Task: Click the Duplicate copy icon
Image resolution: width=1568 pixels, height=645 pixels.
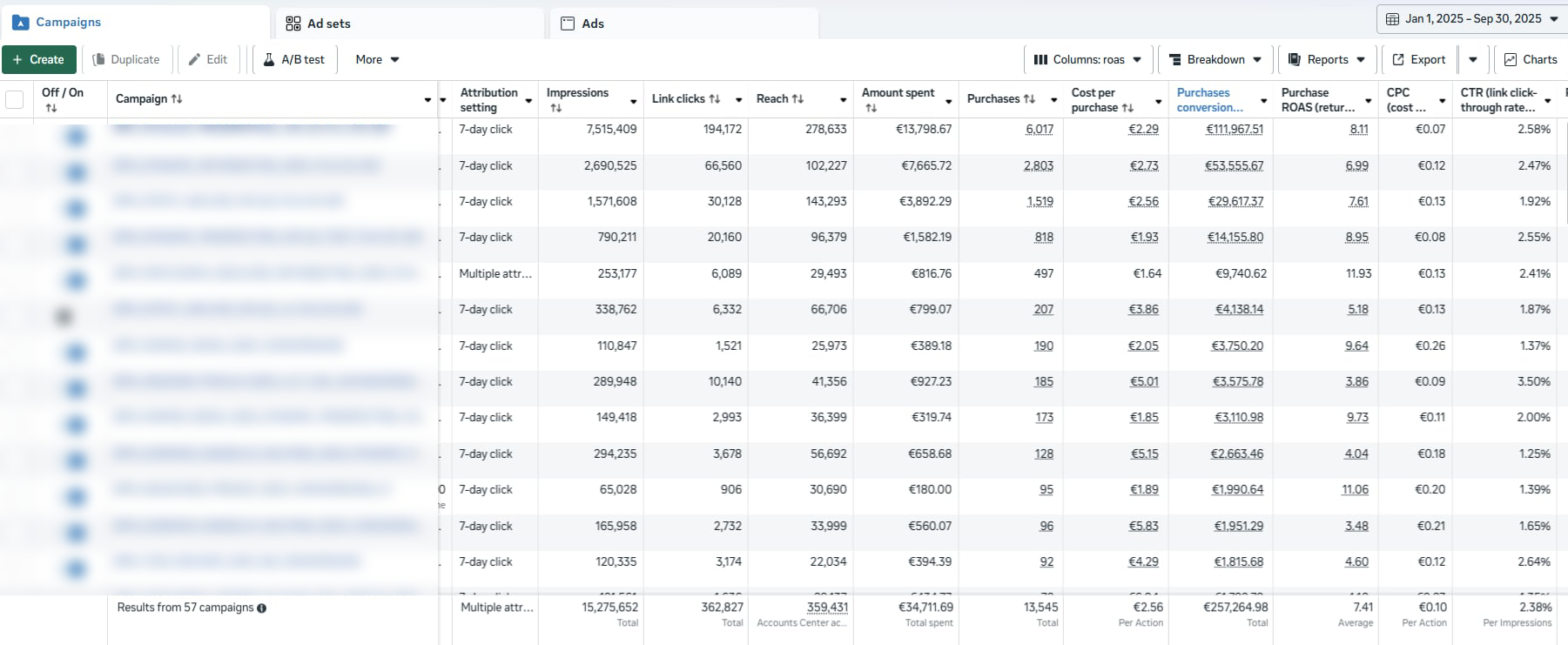Action: pos(99,60)
